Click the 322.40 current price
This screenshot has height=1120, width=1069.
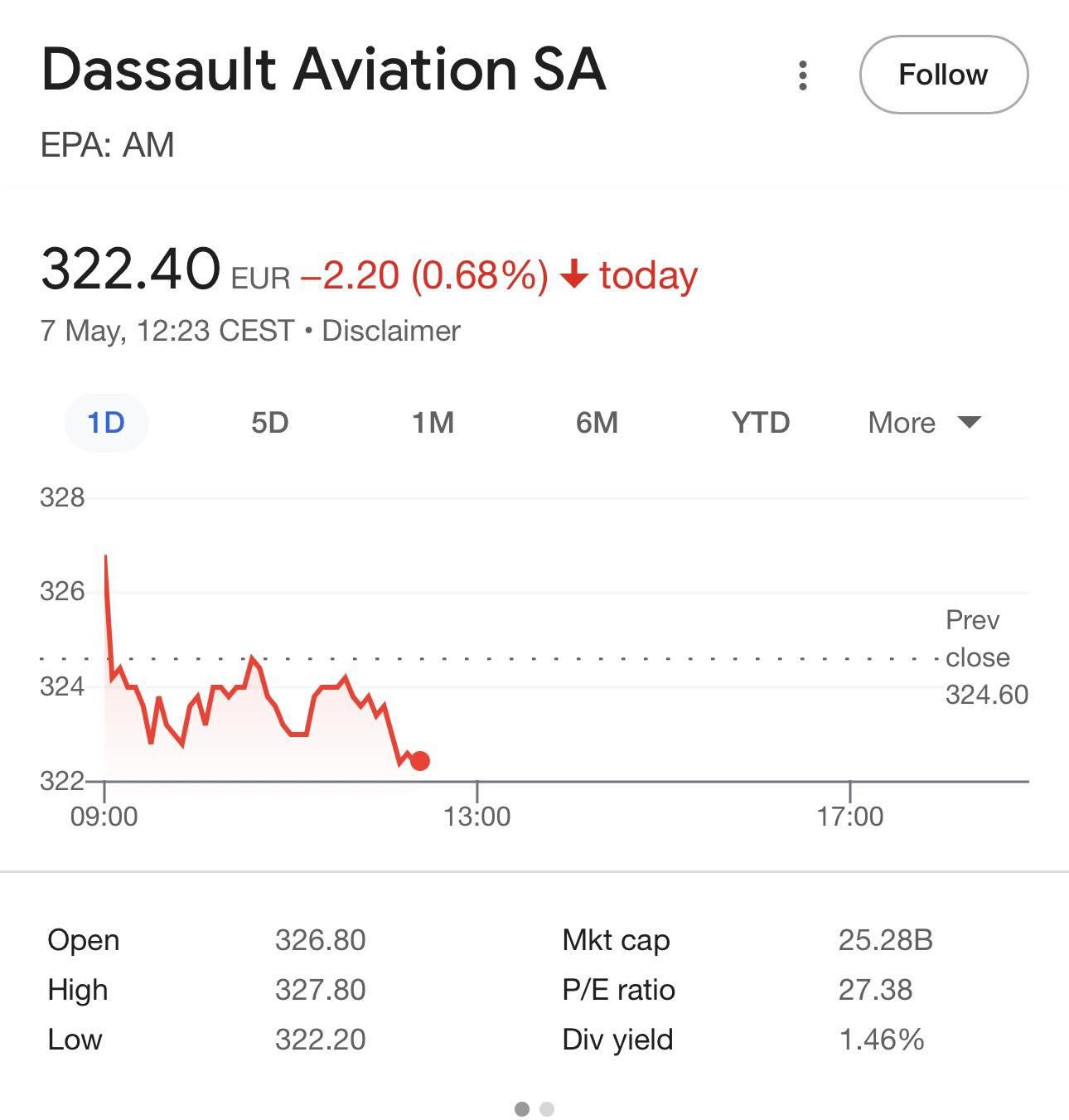click(x=130, y=269)
